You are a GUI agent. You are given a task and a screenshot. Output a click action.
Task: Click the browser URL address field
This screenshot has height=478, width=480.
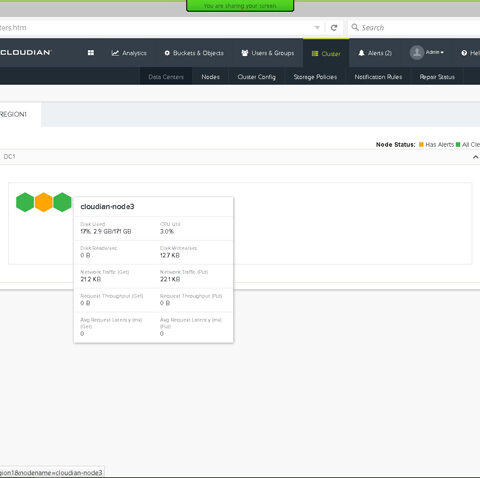[155, 28]
